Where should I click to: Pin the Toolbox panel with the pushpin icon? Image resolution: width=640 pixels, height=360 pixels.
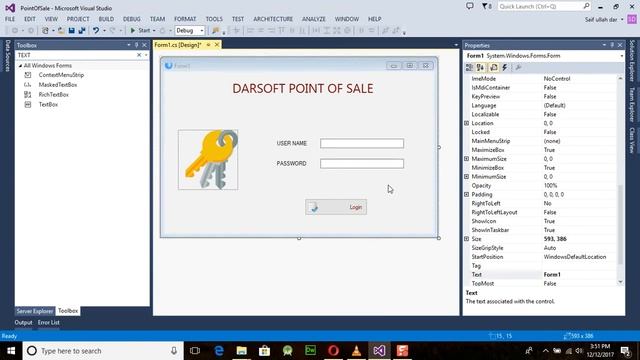(136, 45)
